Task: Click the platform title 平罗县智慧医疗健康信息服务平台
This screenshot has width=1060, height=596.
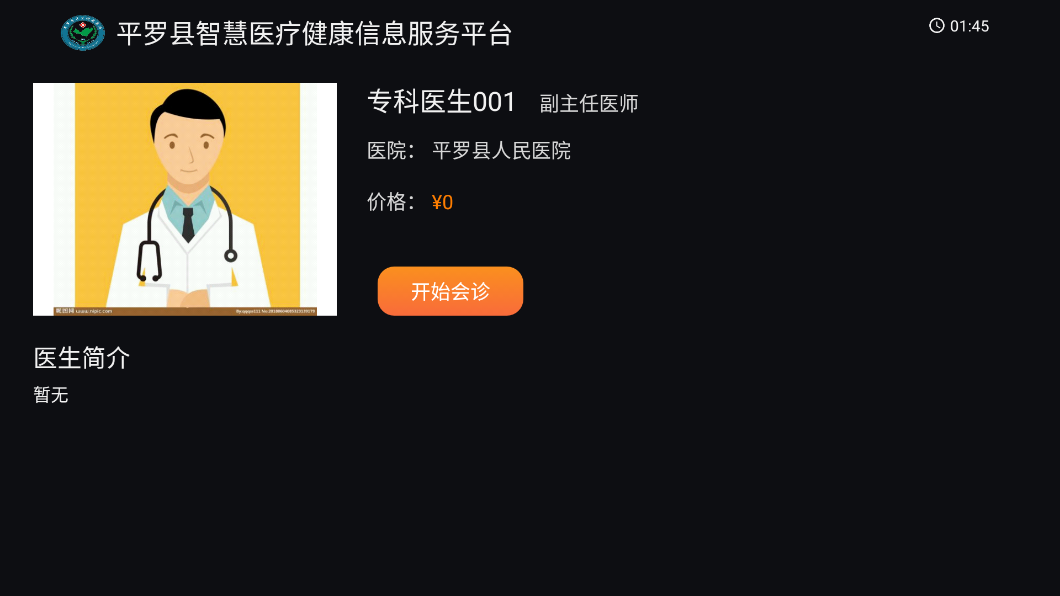Action: (314, 34)
